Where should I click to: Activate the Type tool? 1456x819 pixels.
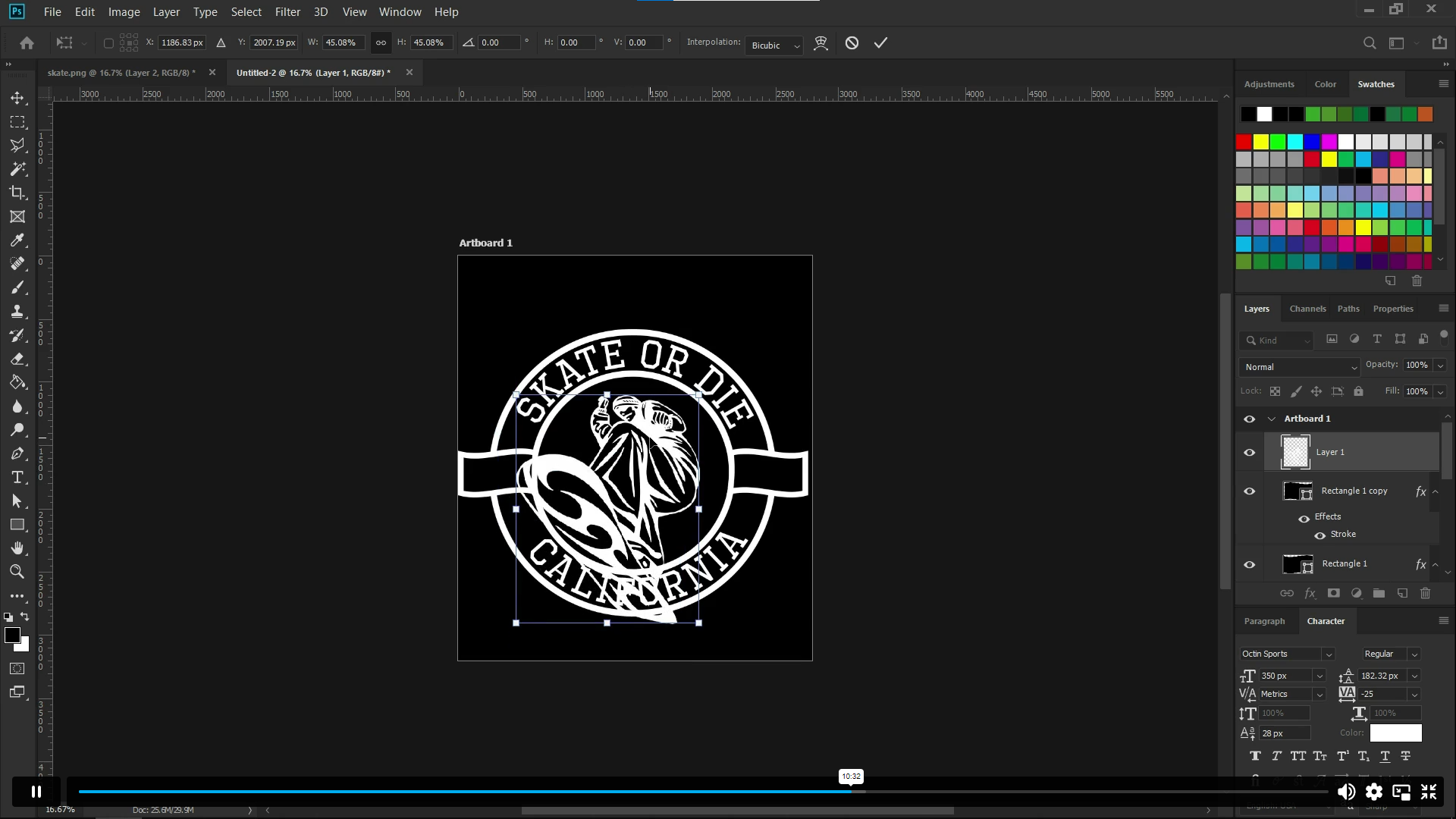click(x=17, y=478)
